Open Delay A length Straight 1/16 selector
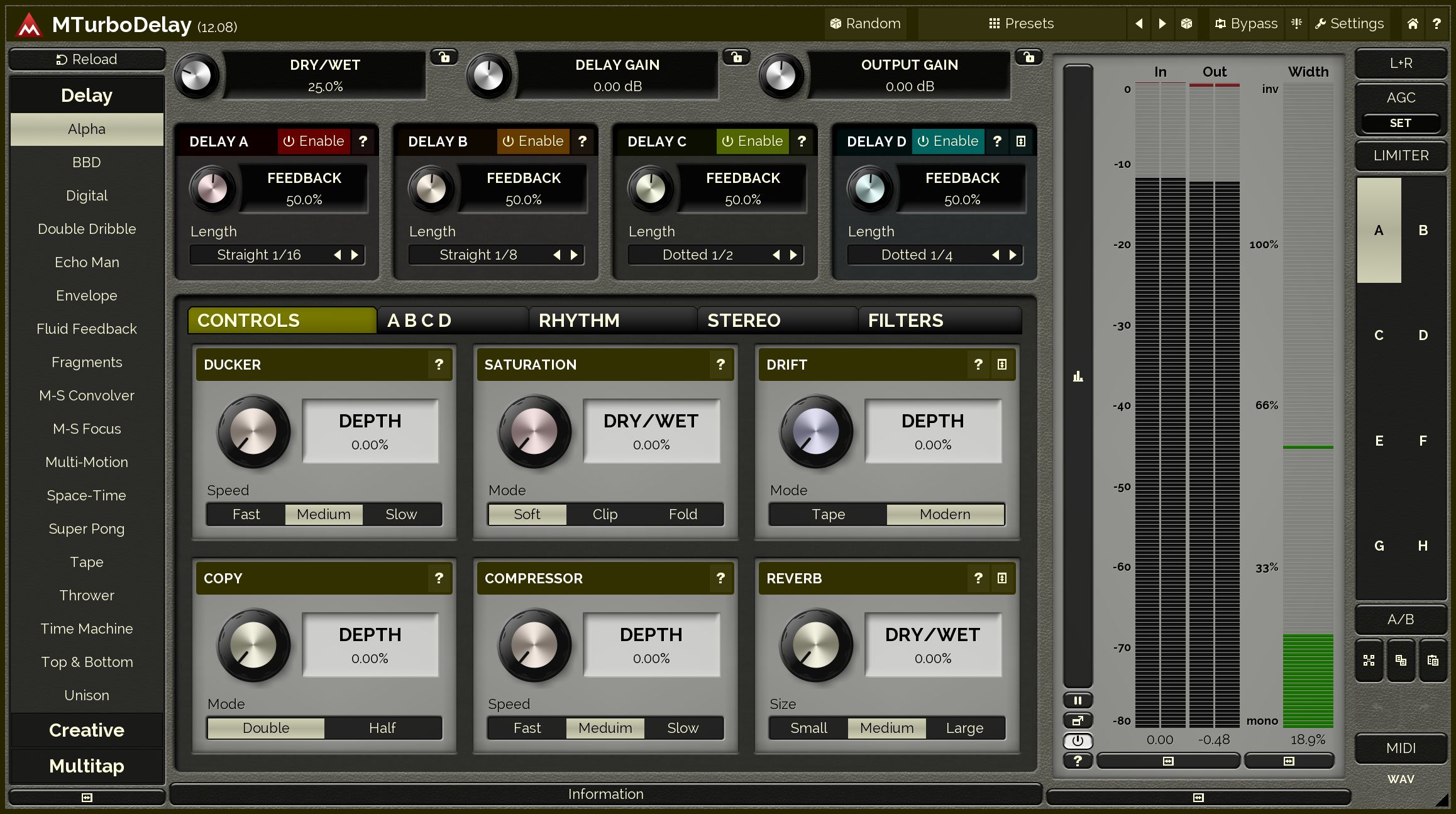This screenshot has width=1456, height=814. coord(259,255)
